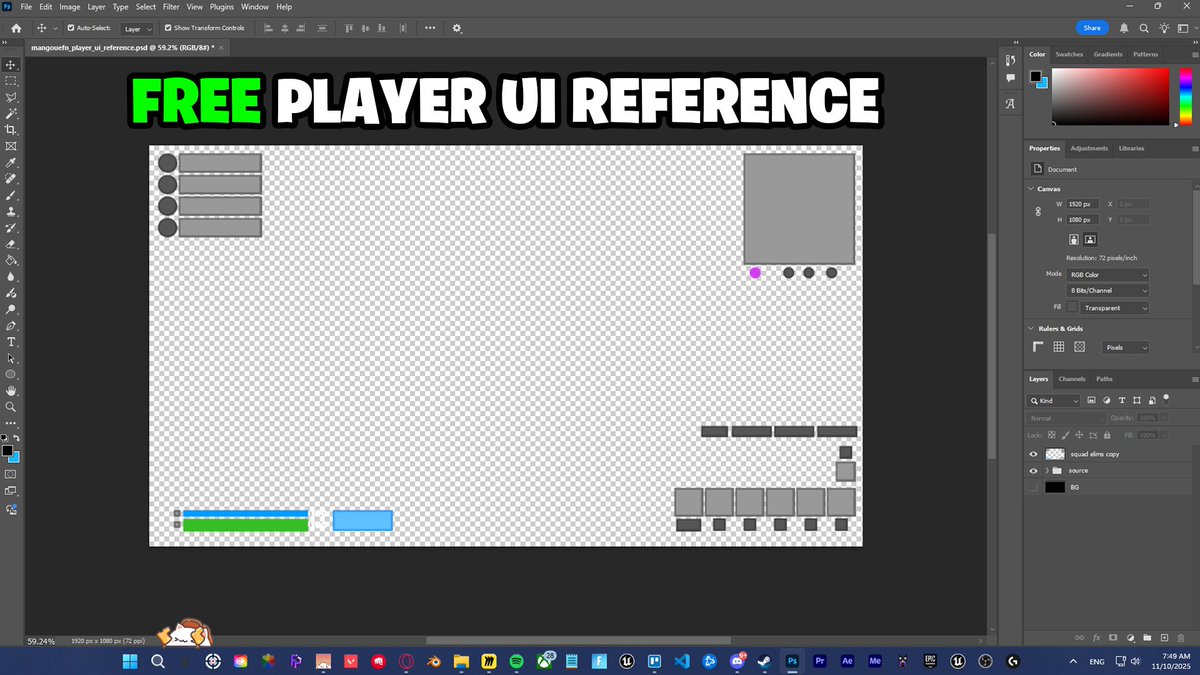The image size is (1200, 675).
Task: Expand the source layer group
Action: 1046,470
